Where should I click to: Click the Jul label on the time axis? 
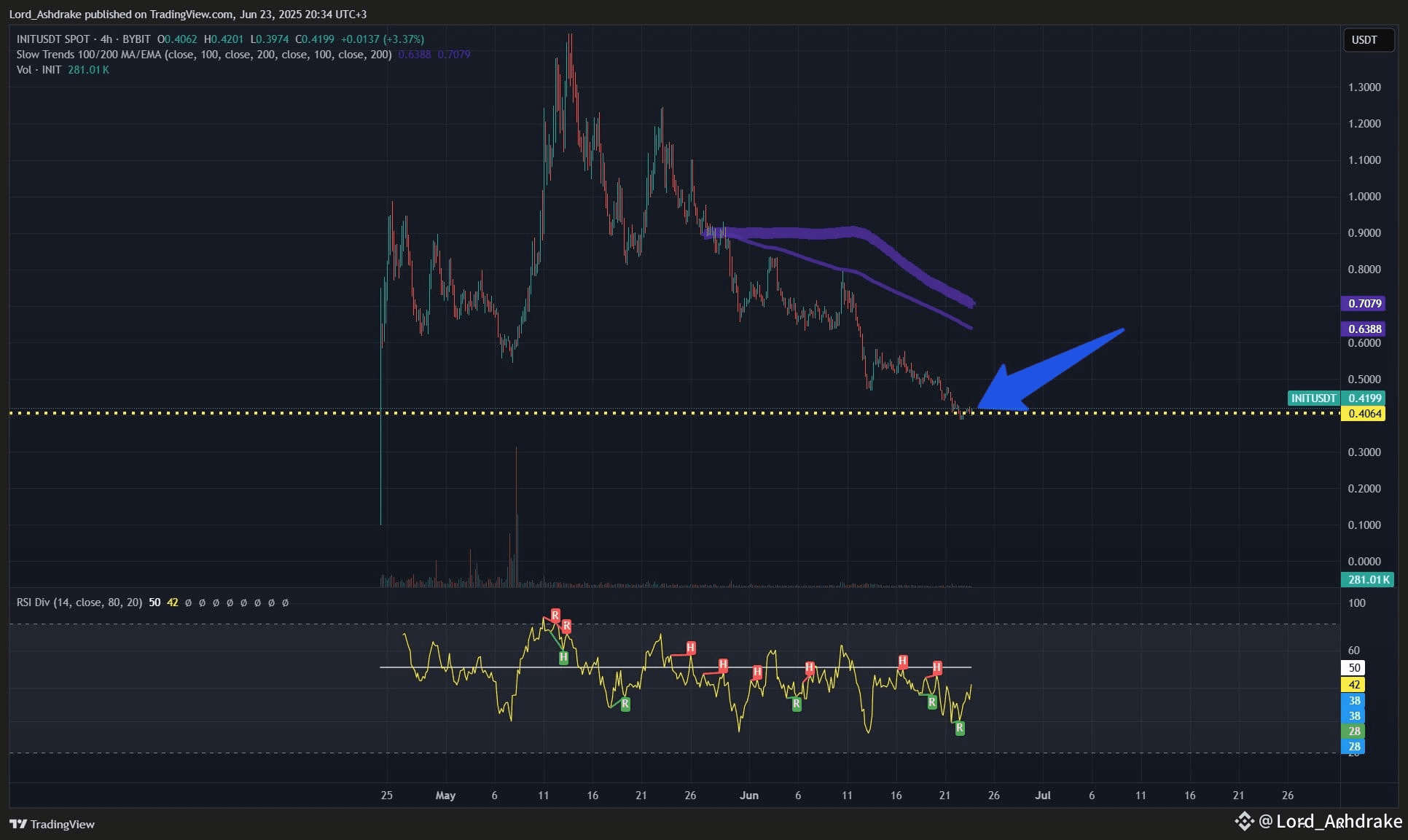pos(1043,796)
